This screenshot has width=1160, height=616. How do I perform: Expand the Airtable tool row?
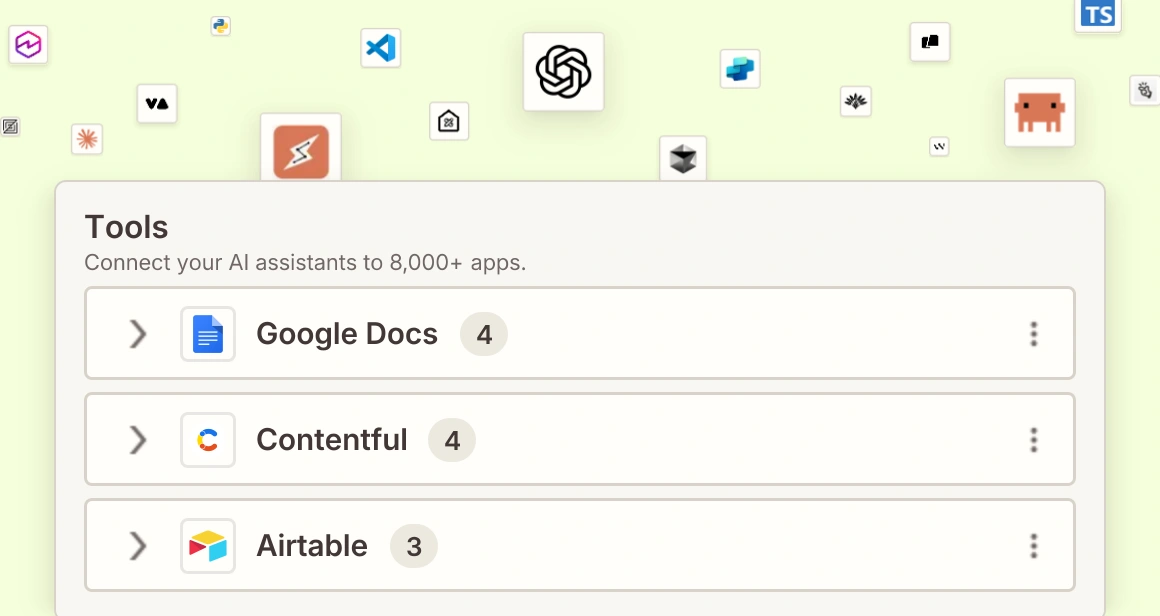(138, 546)
